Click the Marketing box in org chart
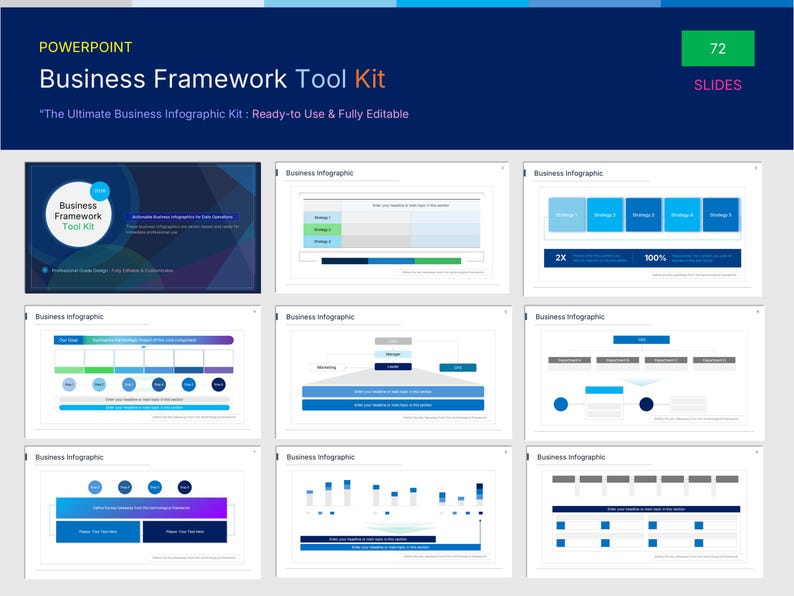 327,367
